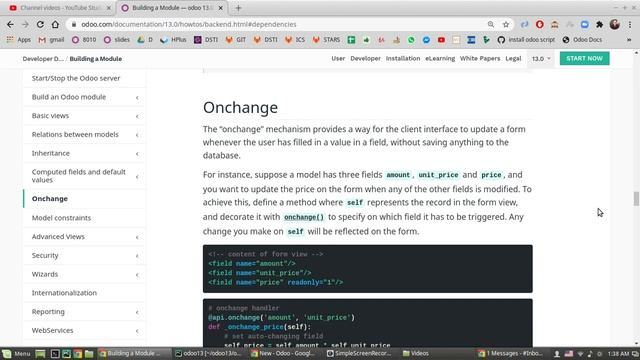Go to the browser home page
Viewport: 640px width, 360px height.
(55, 24)
